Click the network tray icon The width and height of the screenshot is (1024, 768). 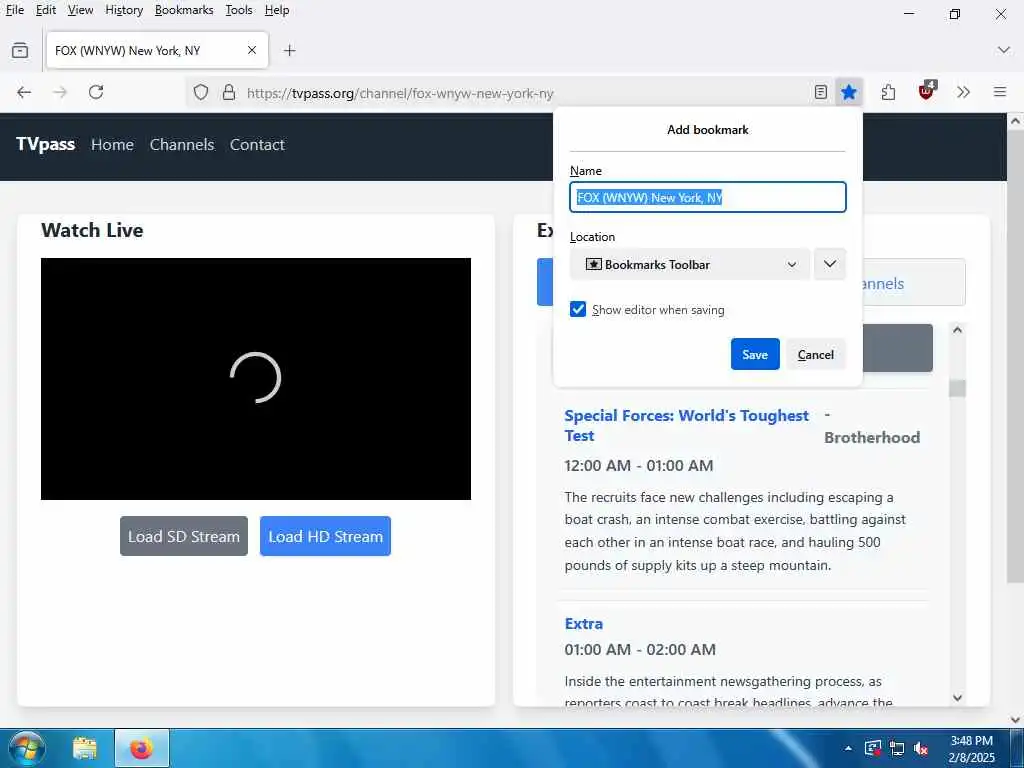897,748
